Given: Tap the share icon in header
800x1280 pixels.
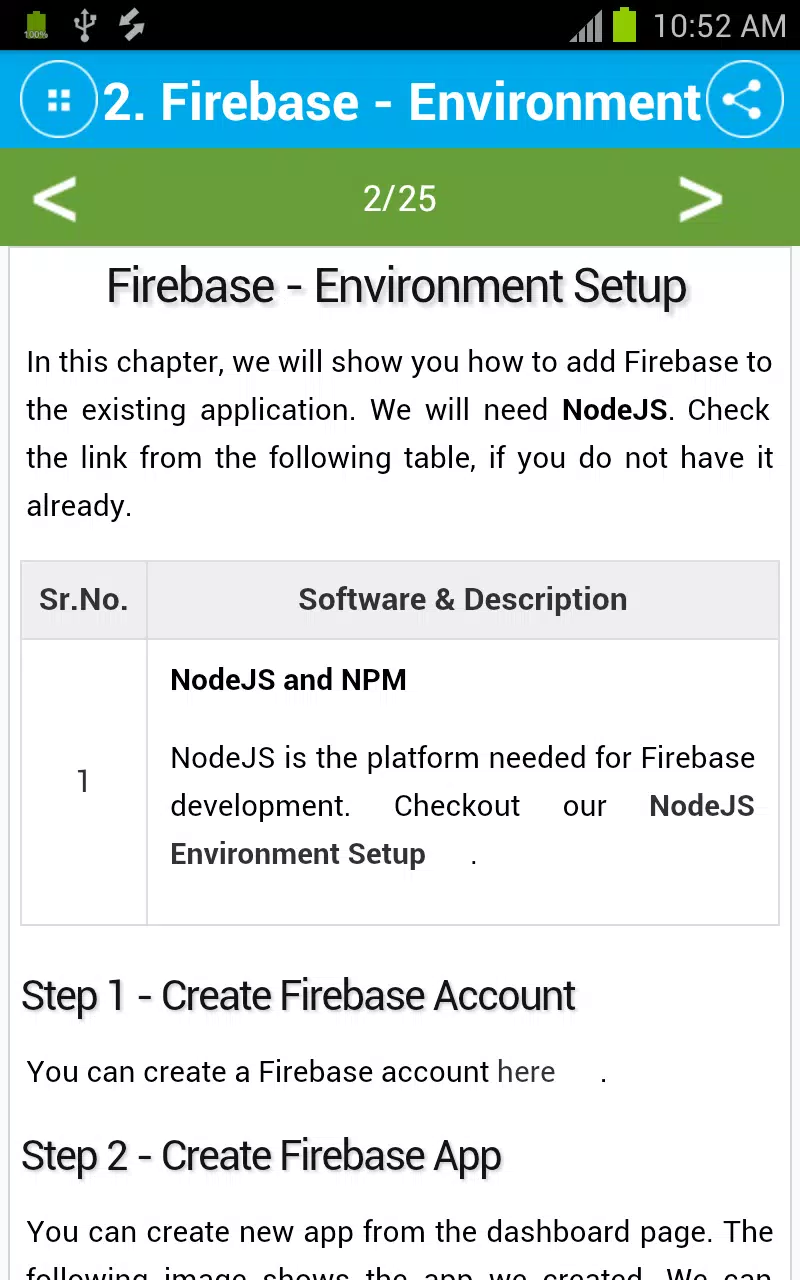Looking at the screenshot, I should tap(744, 99).
